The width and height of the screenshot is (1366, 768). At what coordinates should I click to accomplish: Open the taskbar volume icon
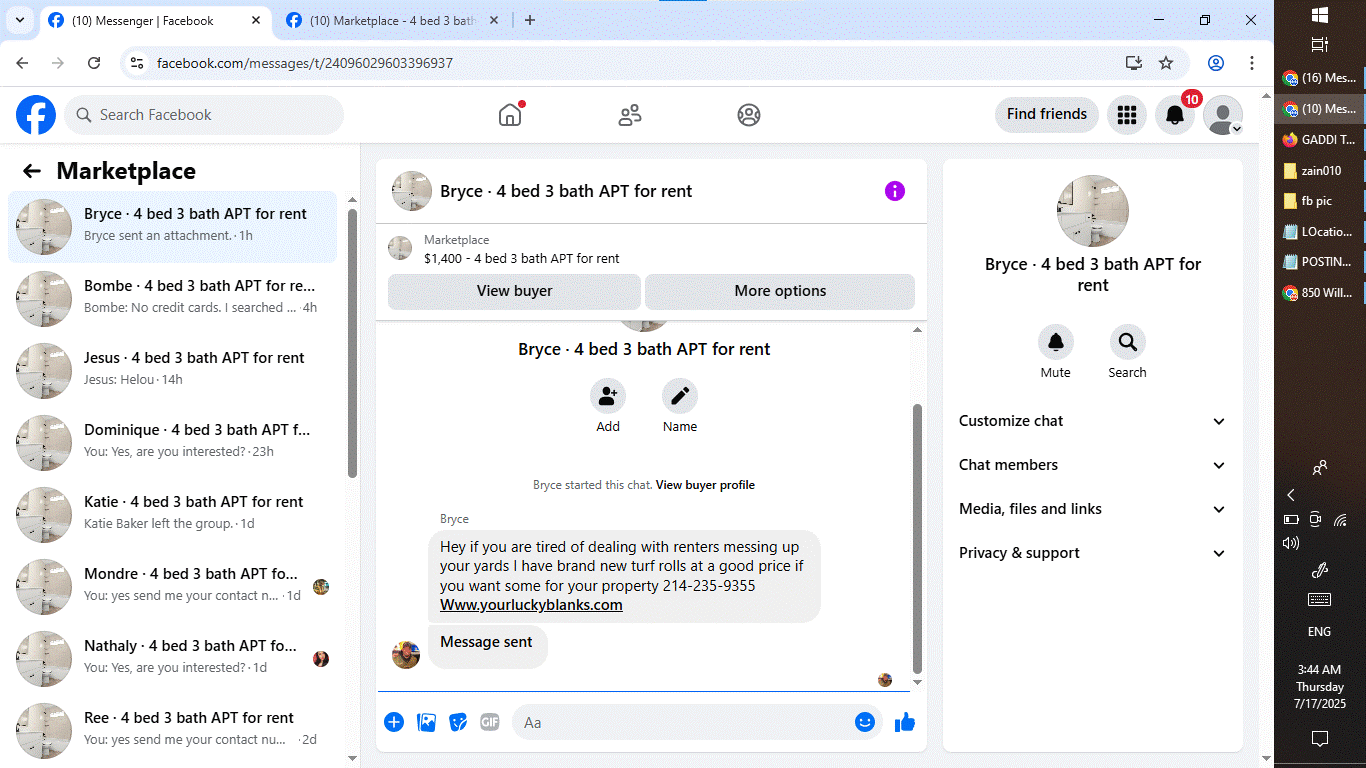(1291, 543)
